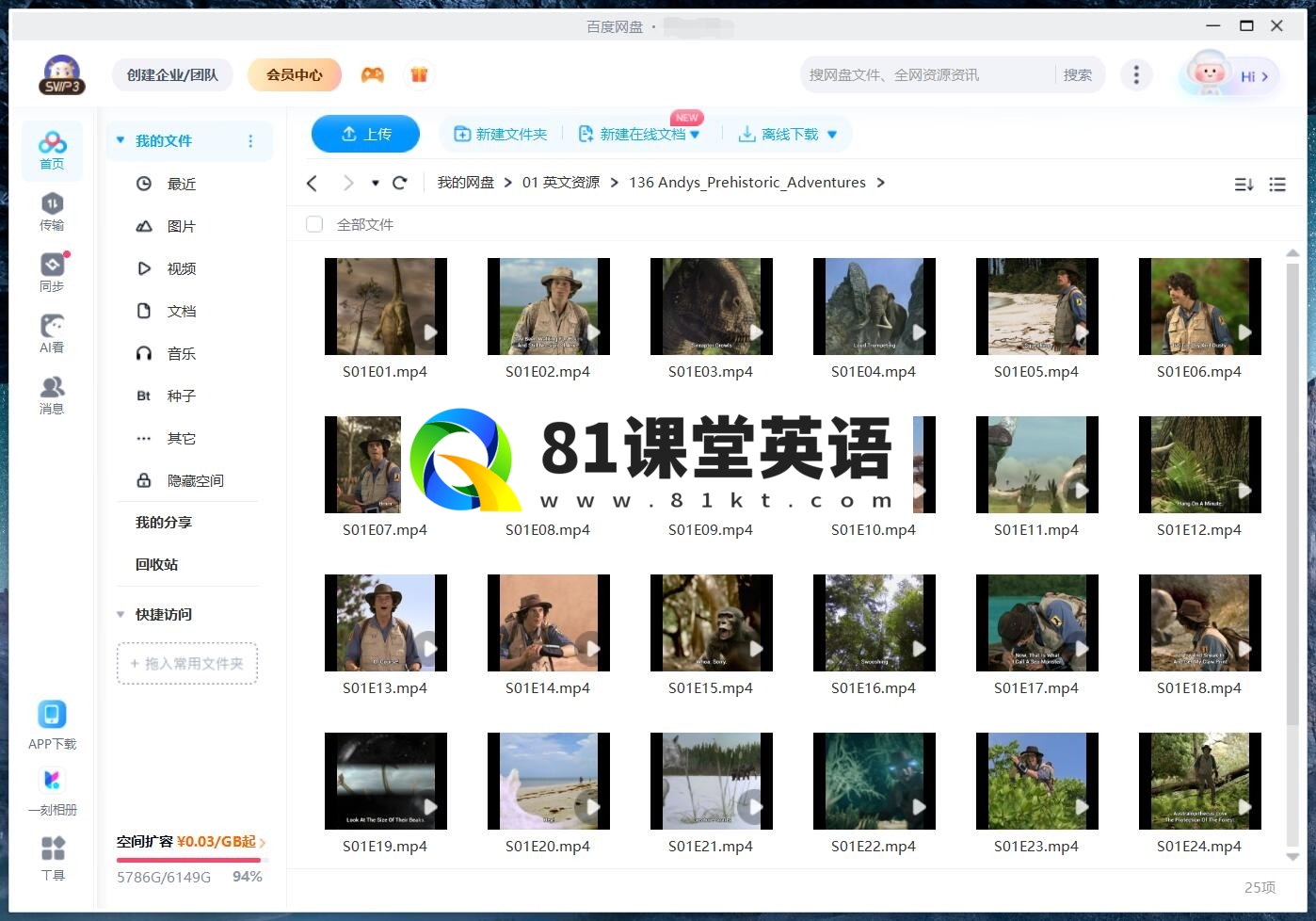The width and height of the screenshot is (1316, 921).
Task: Click the gift box icon
Action: [x=419, y=74]
